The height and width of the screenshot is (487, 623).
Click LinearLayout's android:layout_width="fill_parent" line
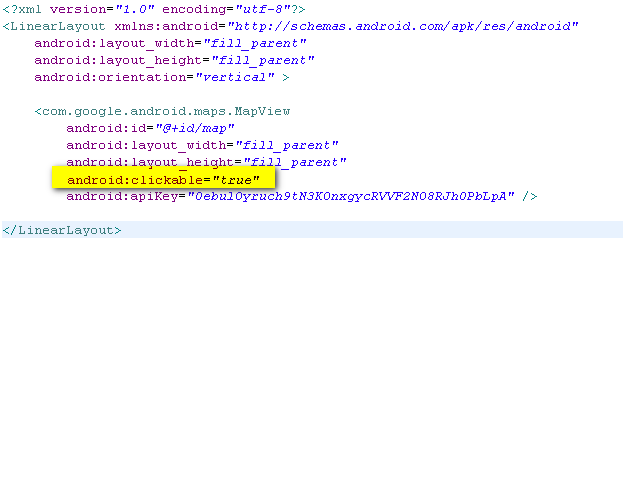170,43
